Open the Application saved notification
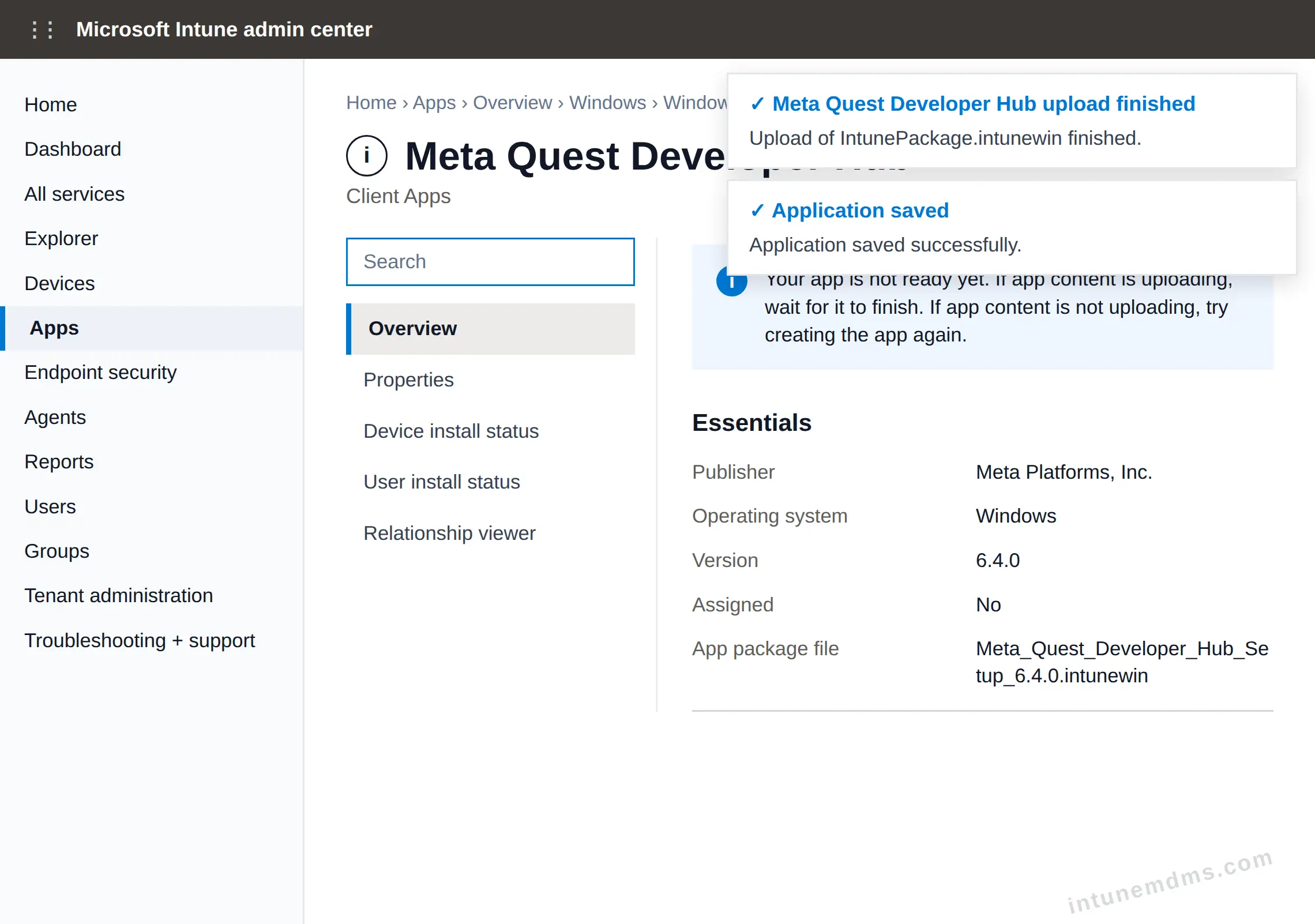The image size is (1315, 924). click(x=1012, y=228)
